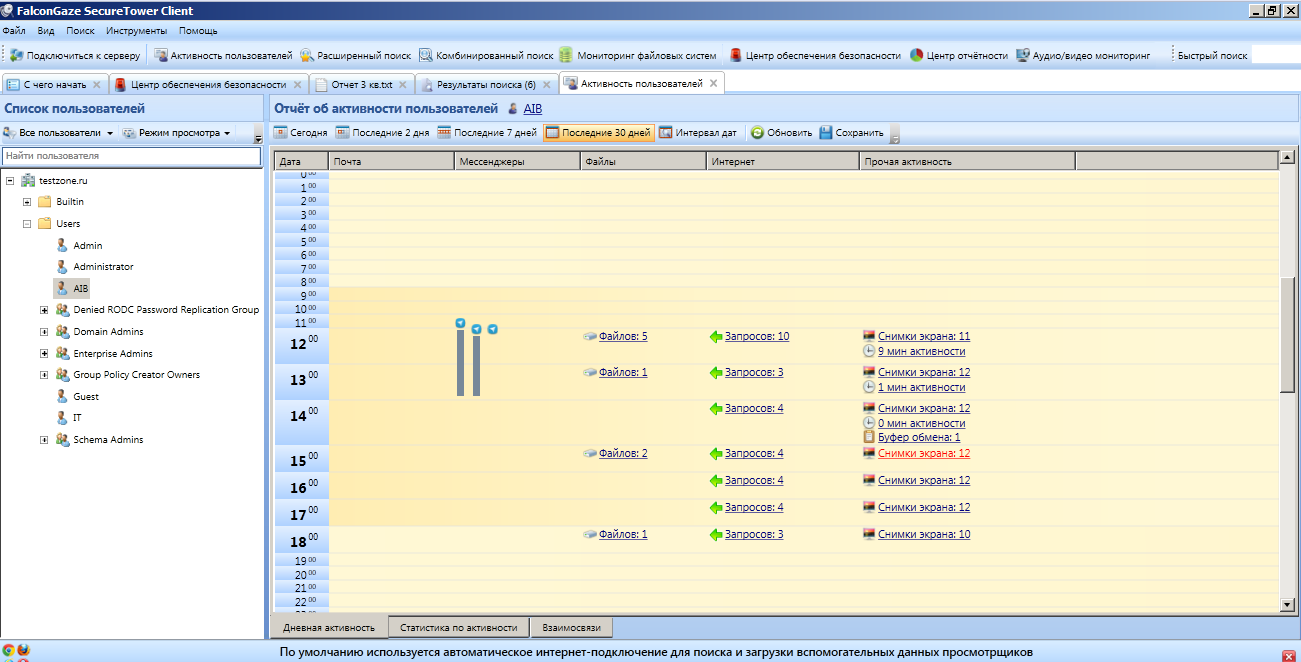1301x662 pixels.
Task: Open the Reporting Center toolbar icon
Action: (917, 56)
